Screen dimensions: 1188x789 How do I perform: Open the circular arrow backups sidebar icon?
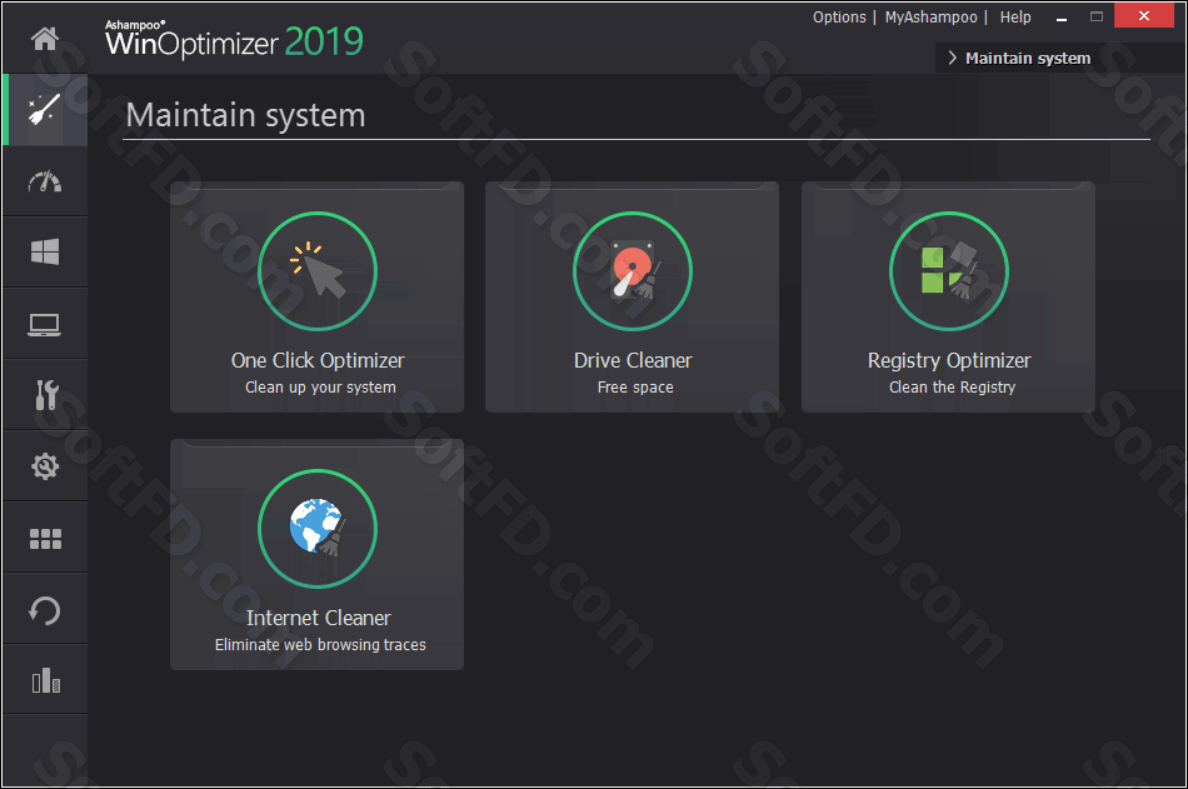point(45,610)
